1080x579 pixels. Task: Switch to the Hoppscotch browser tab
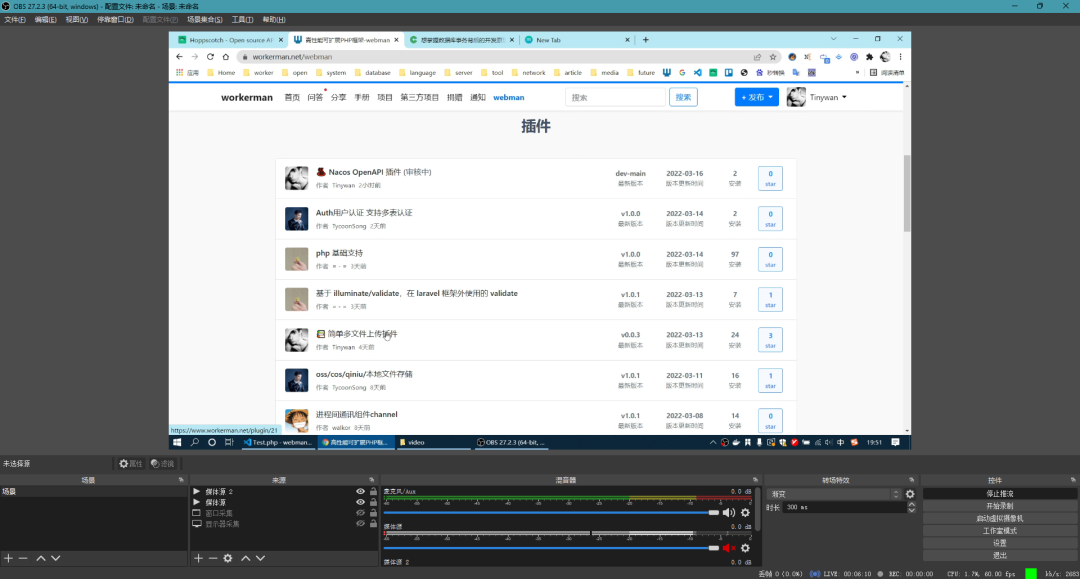(225, 40)
